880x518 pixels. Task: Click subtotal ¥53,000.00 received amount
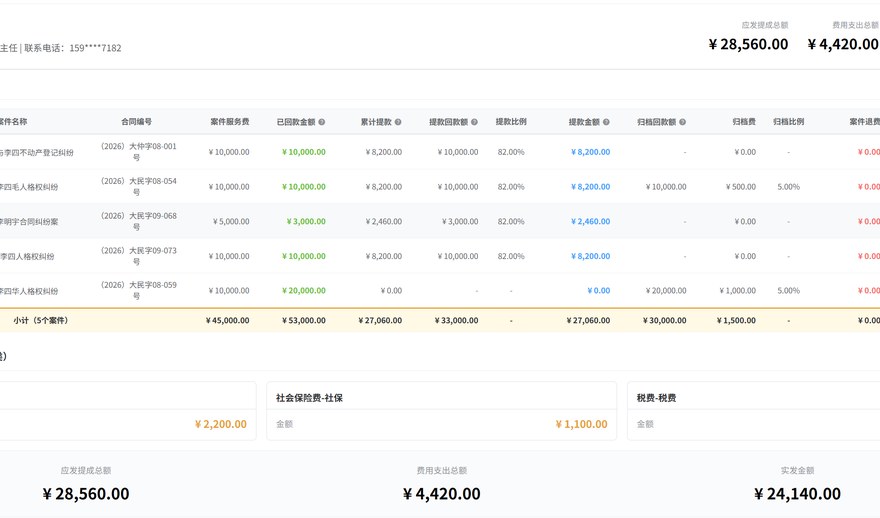click(x=304, y=320)
